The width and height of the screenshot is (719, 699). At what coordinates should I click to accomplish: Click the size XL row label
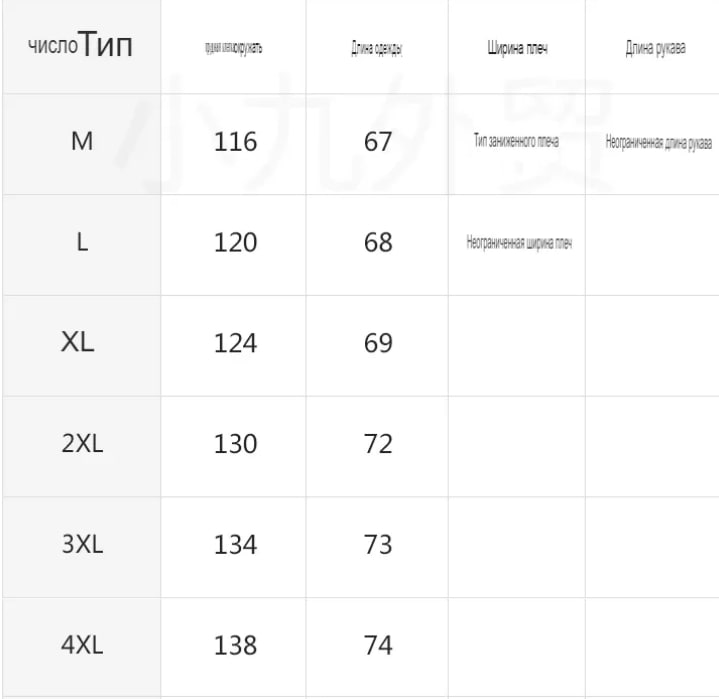[x=77, y=342]
